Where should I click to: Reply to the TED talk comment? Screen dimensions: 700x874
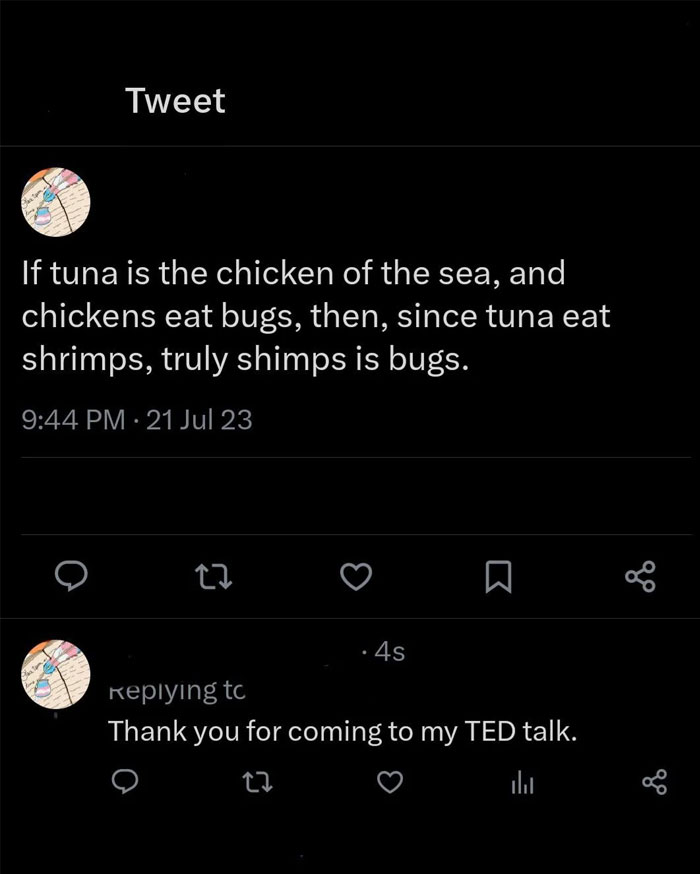click(123, 785)
